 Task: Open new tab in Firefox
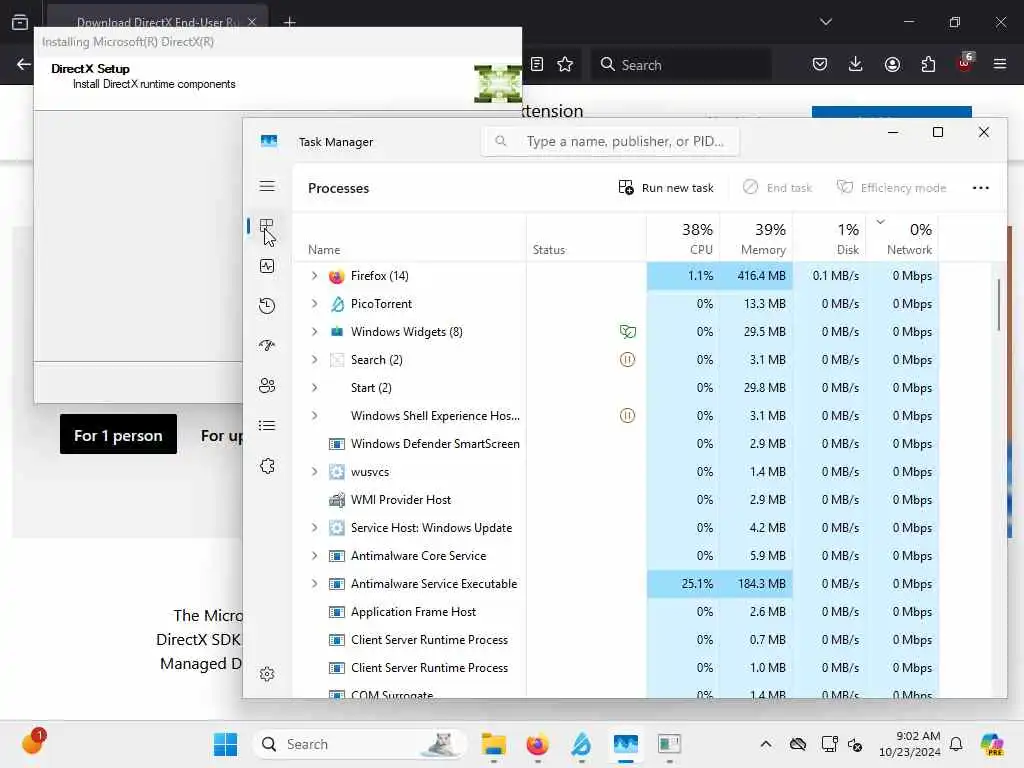(290, 23)
